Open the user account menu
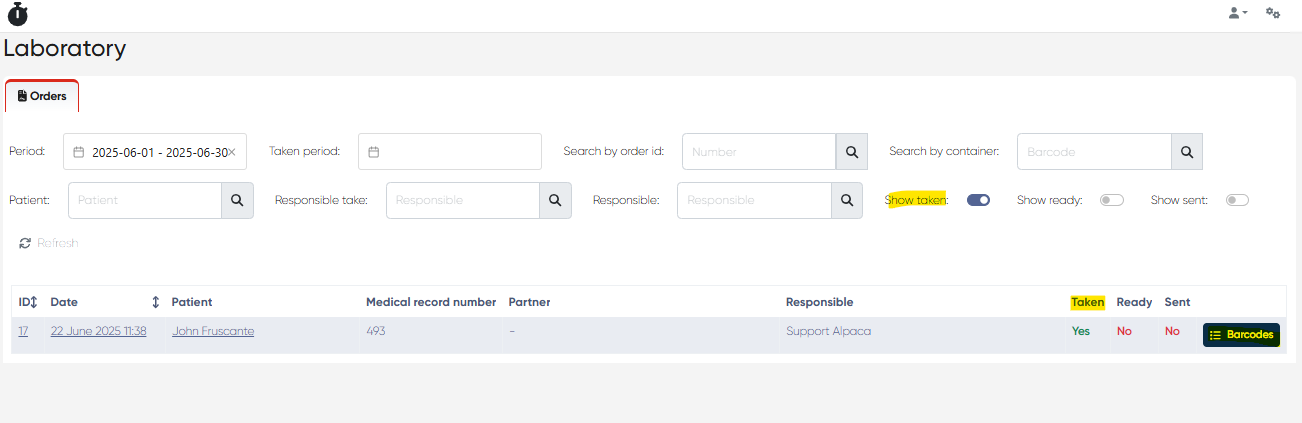This screenshot has width=1302, height=423. point(1237,13)
